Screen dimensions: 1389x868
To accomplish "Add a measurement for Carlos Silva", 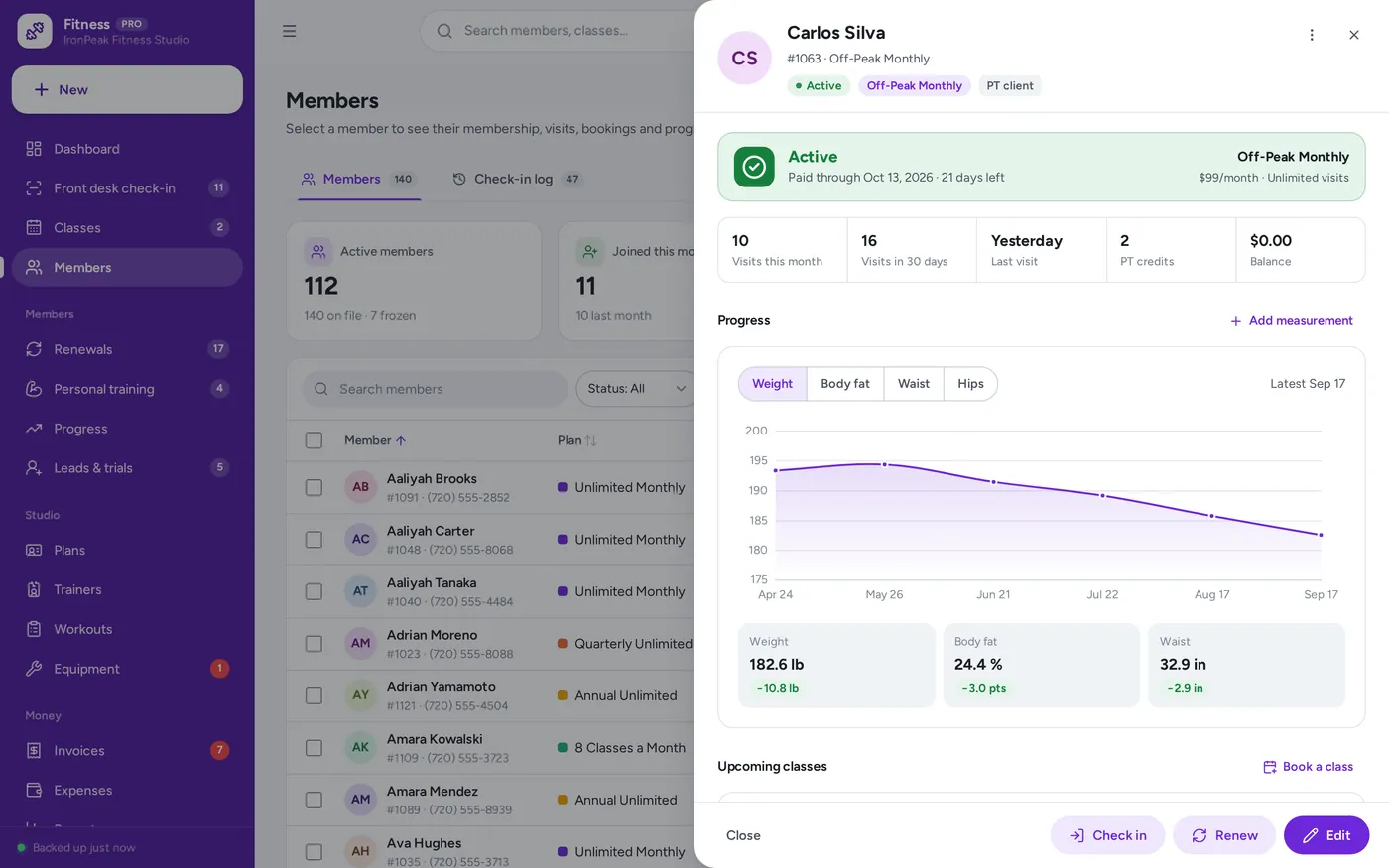I will [x=1292, y=321].
